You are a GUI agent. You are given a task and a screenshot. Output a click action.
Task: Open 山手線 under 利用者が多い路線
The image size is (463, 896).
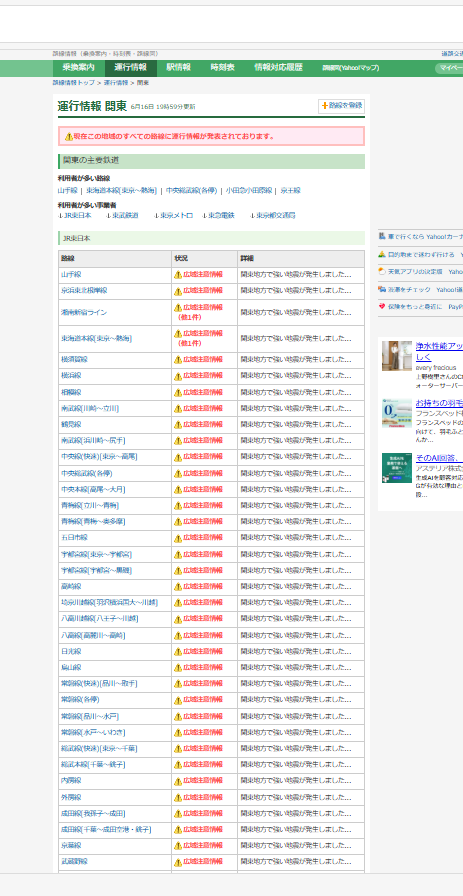point(67,191)
